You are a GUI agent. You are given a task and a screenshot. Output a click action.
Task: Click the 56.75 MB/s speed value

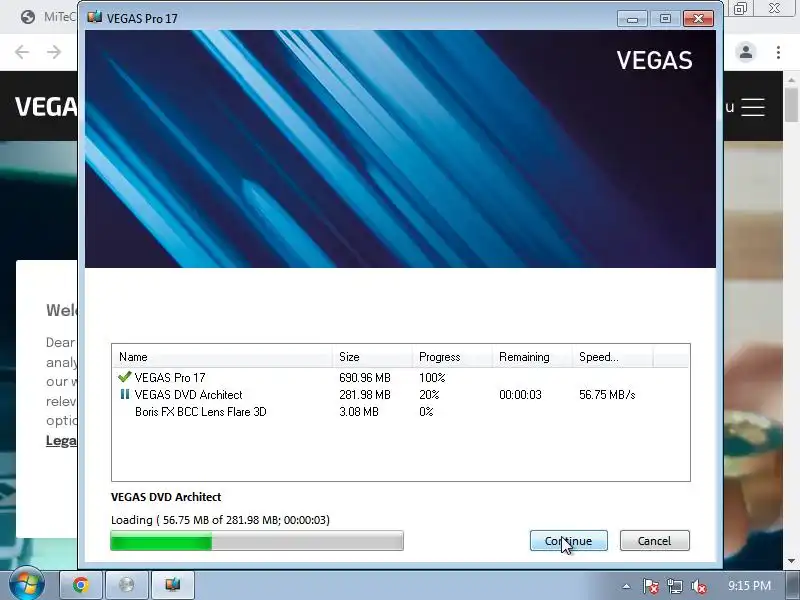[x=607, y=394]
